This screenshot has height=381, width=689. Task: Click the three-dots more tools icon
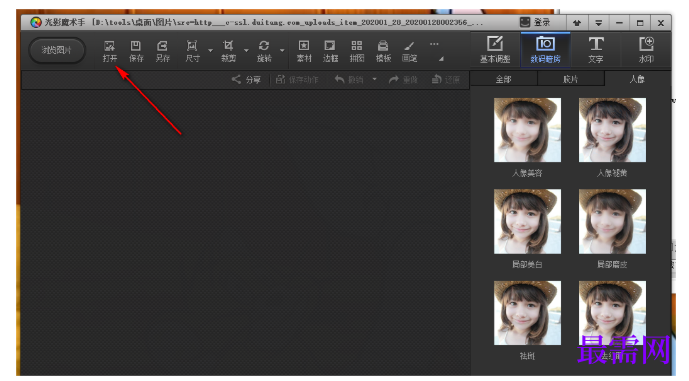(434, 44)
